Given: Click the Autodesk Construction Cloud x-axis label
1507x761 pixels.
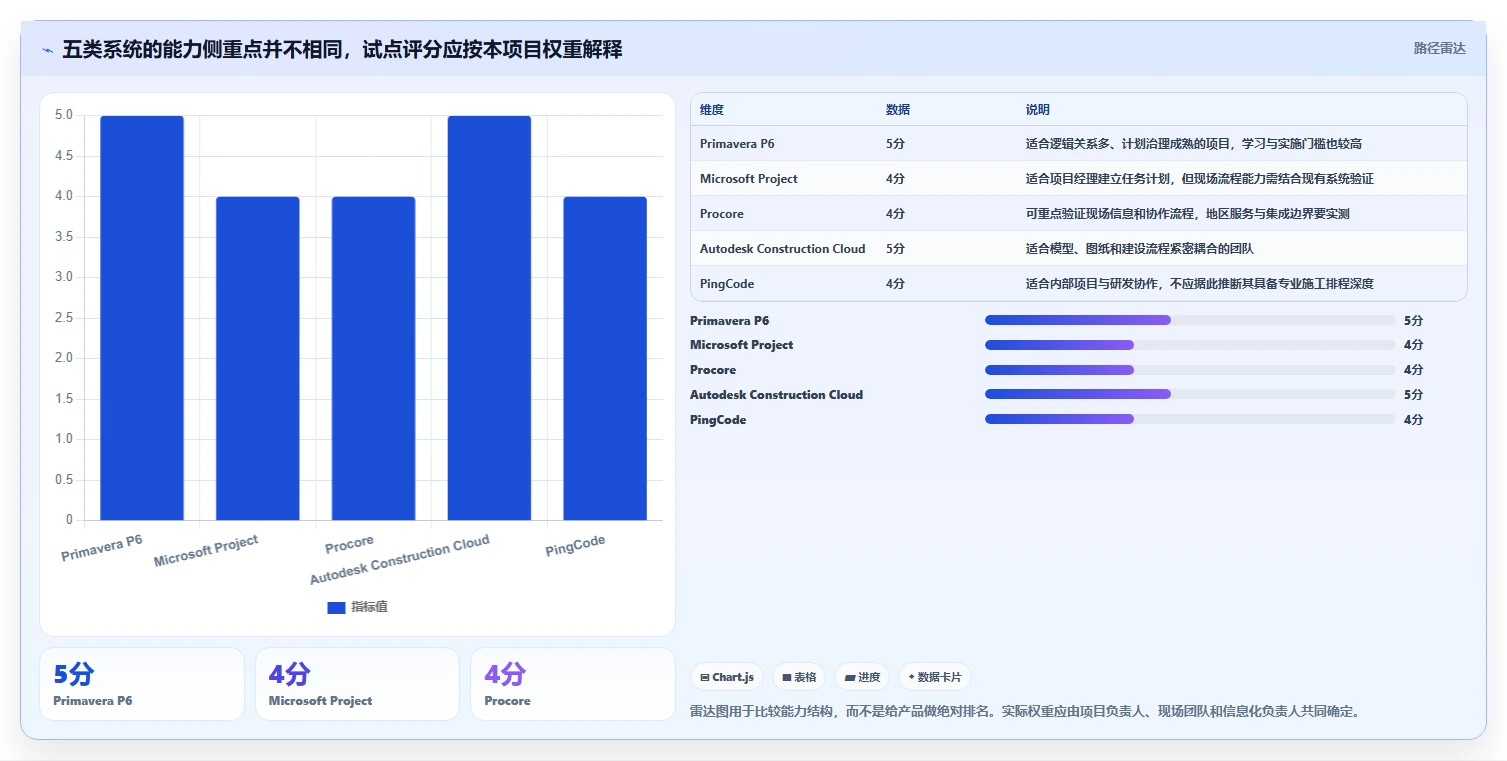Looking at the screenshot, I should pyautogui.click(x=400, y=560).
